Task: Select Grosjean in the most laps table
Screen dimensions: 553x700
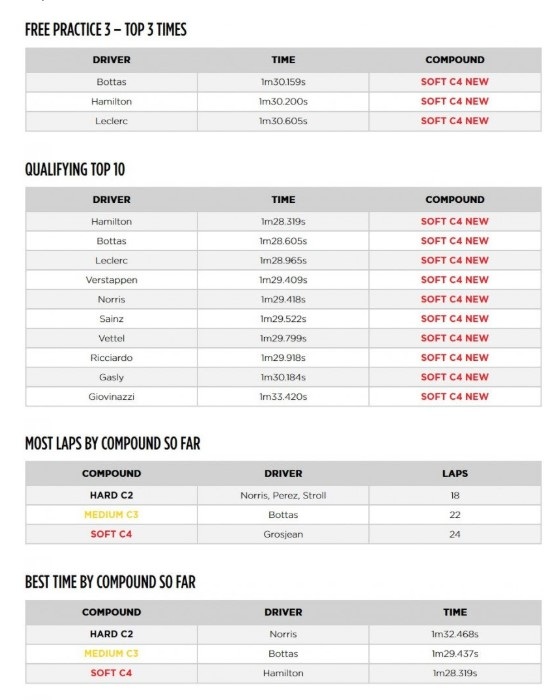Action: [x=283, y=534]
